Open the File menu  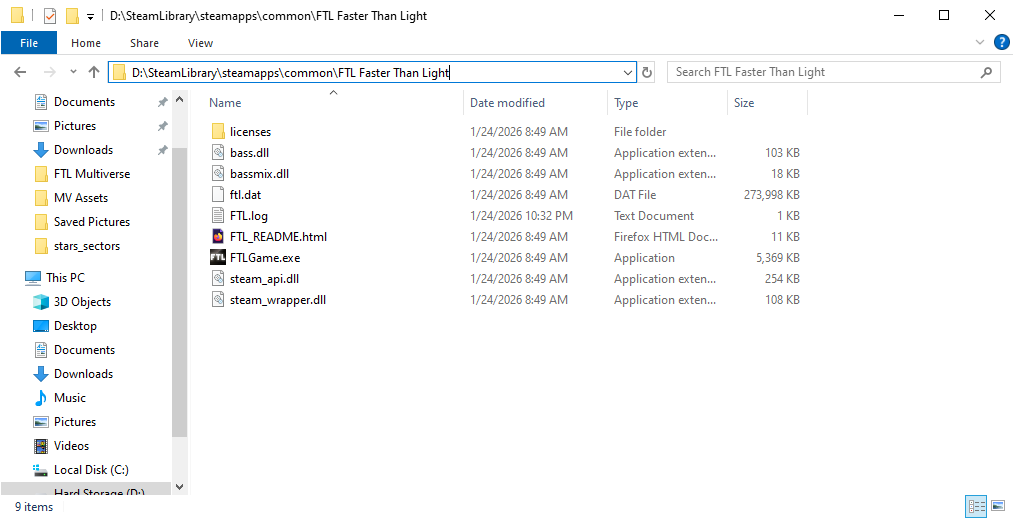[x=29, y=43]
